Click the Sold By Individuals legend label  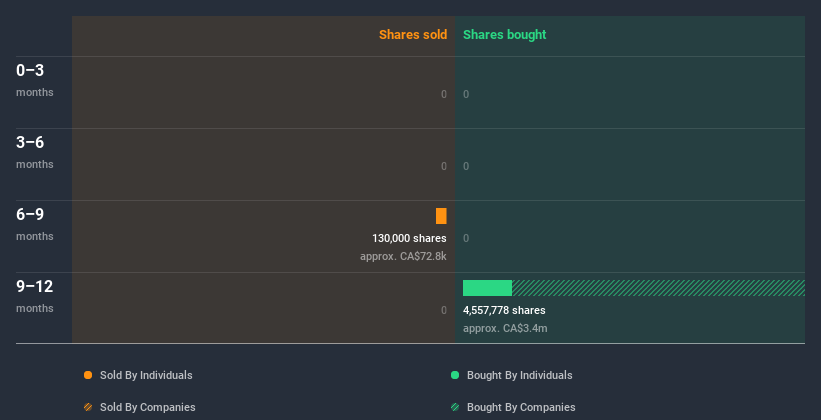pos(146,375)
